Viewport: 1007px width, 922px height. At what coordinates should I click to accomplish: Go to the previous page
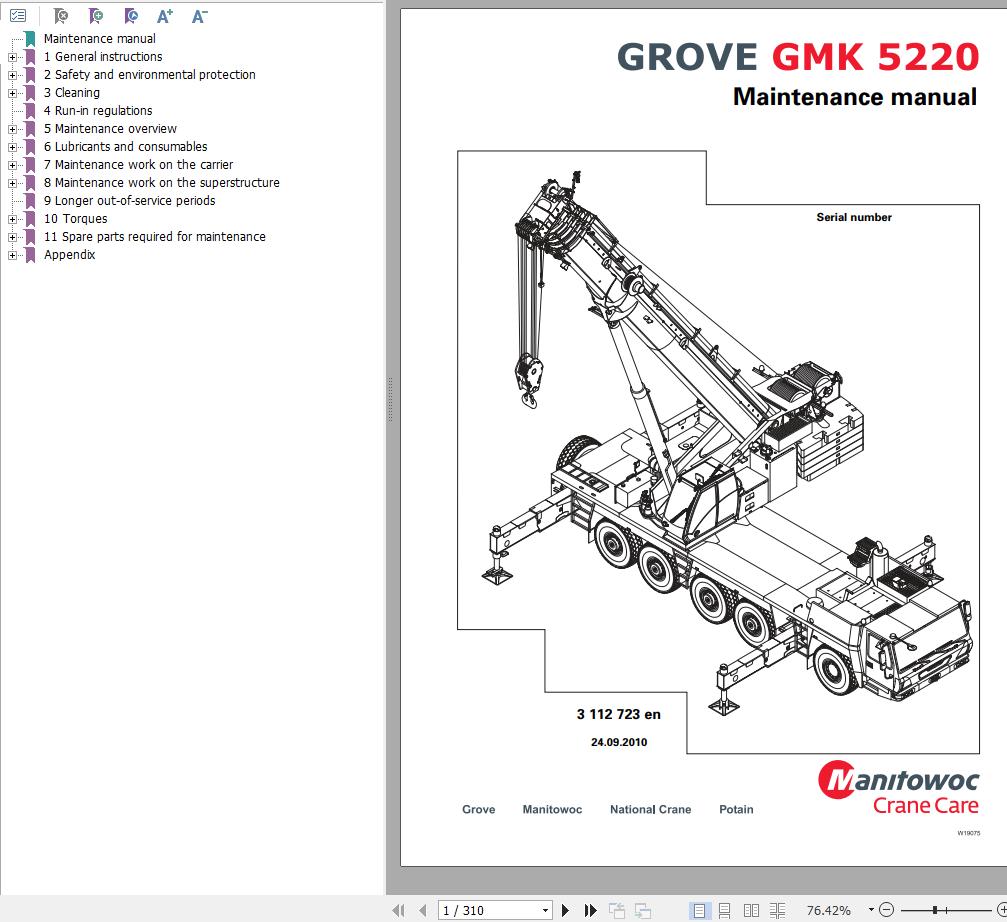pyautogui.click(x=423, y=910)
